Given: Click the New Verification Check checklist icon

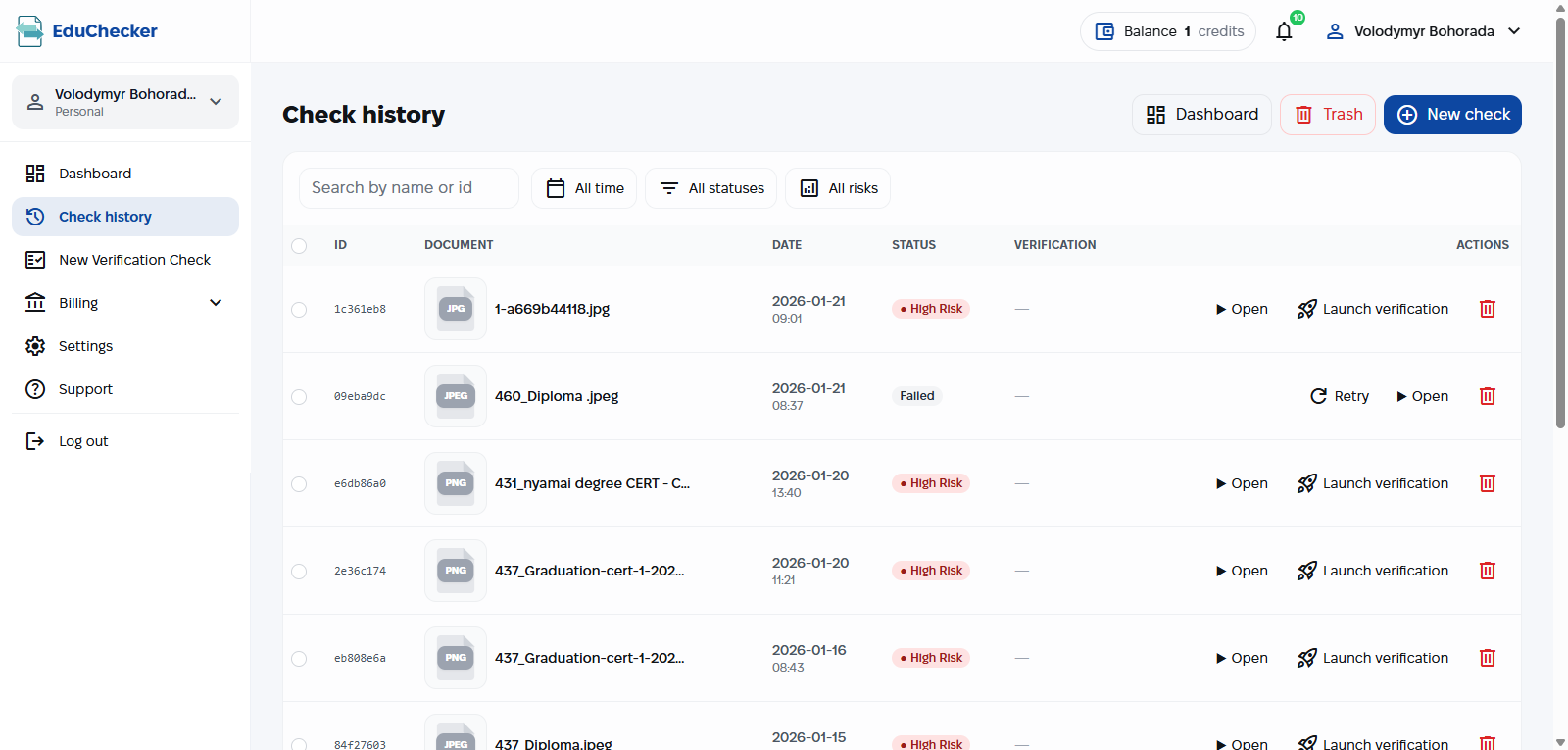Looking at the screenshot, I should pyautogui.click(x=35, y=260).
